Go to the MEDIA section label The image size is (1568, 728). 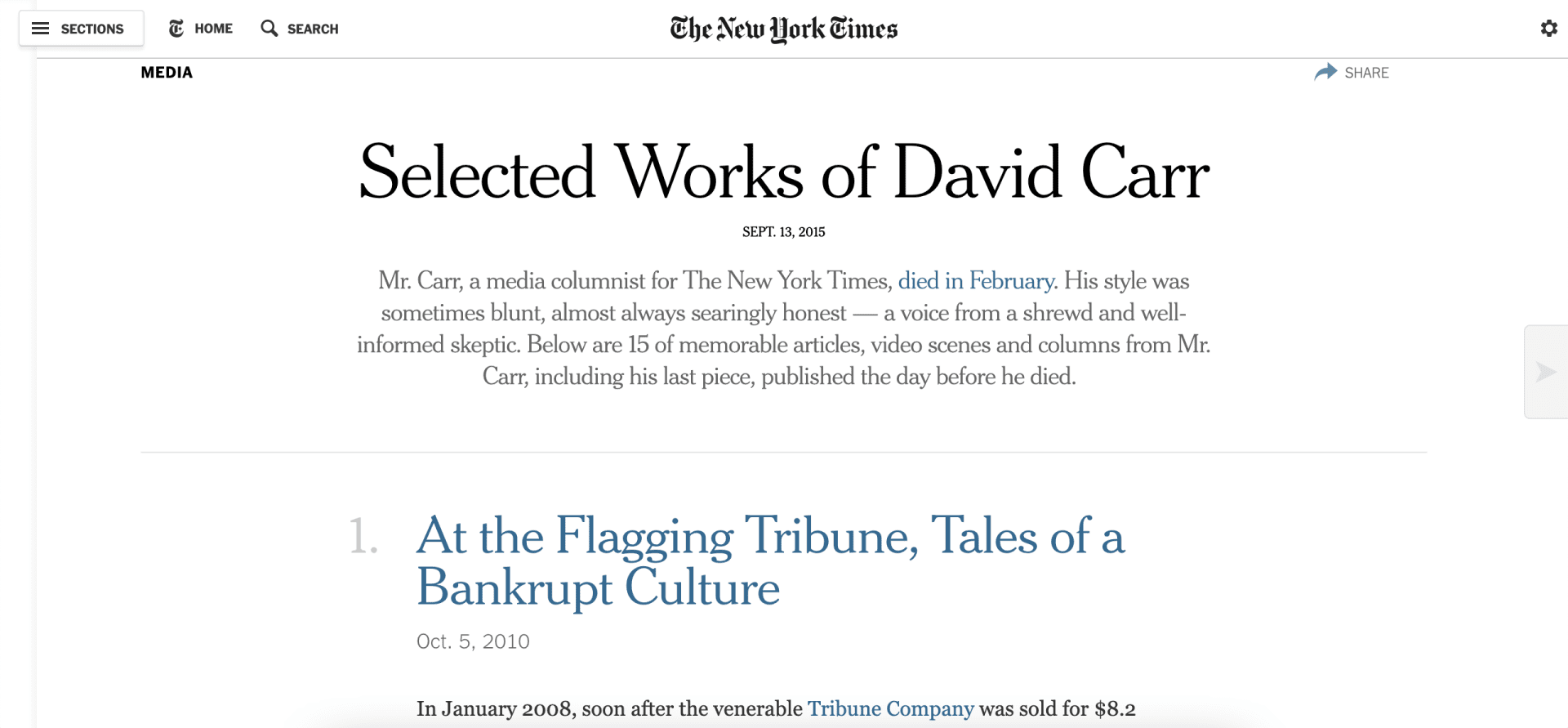click(167, 73)
